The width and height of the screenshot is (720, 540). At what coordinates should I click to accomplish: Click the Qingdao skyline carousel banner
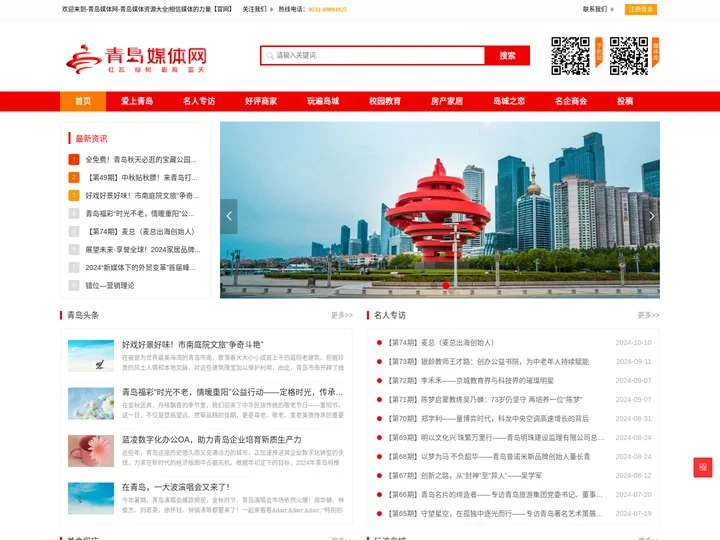[440, 210]
